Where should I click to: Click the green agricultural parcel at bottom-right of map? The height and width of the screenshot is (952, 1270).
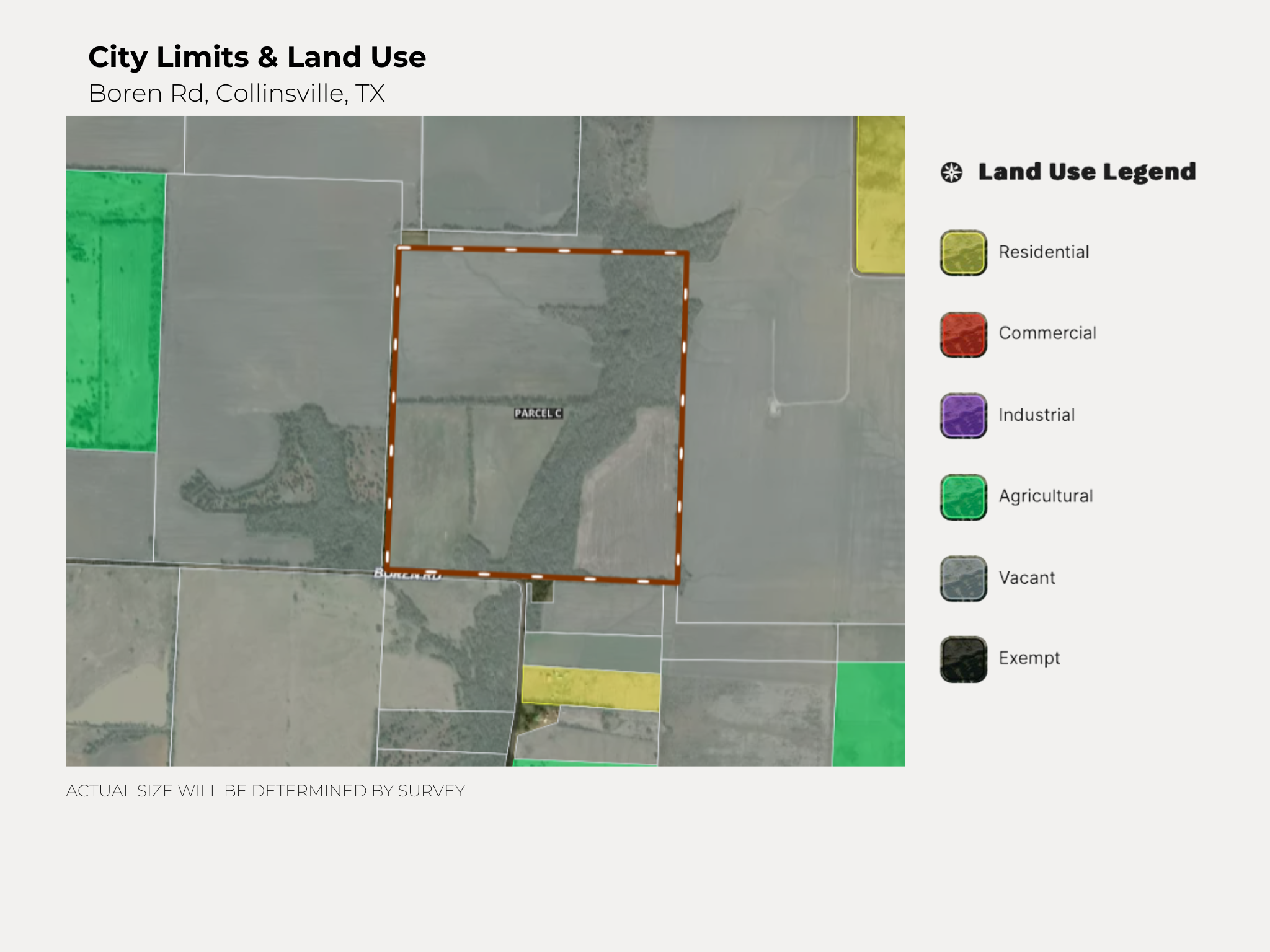click(x=869, y=714)
